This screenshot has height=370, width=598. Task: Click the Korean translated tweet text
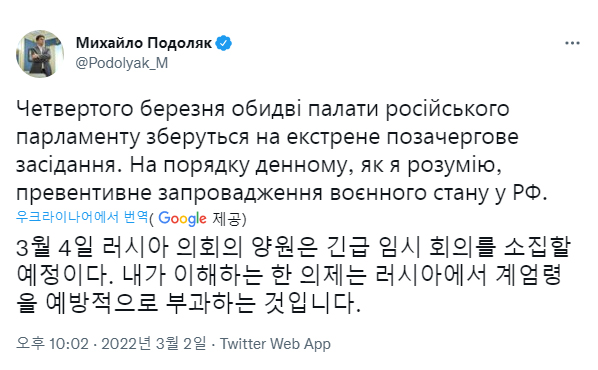click(x=293, y=275)
